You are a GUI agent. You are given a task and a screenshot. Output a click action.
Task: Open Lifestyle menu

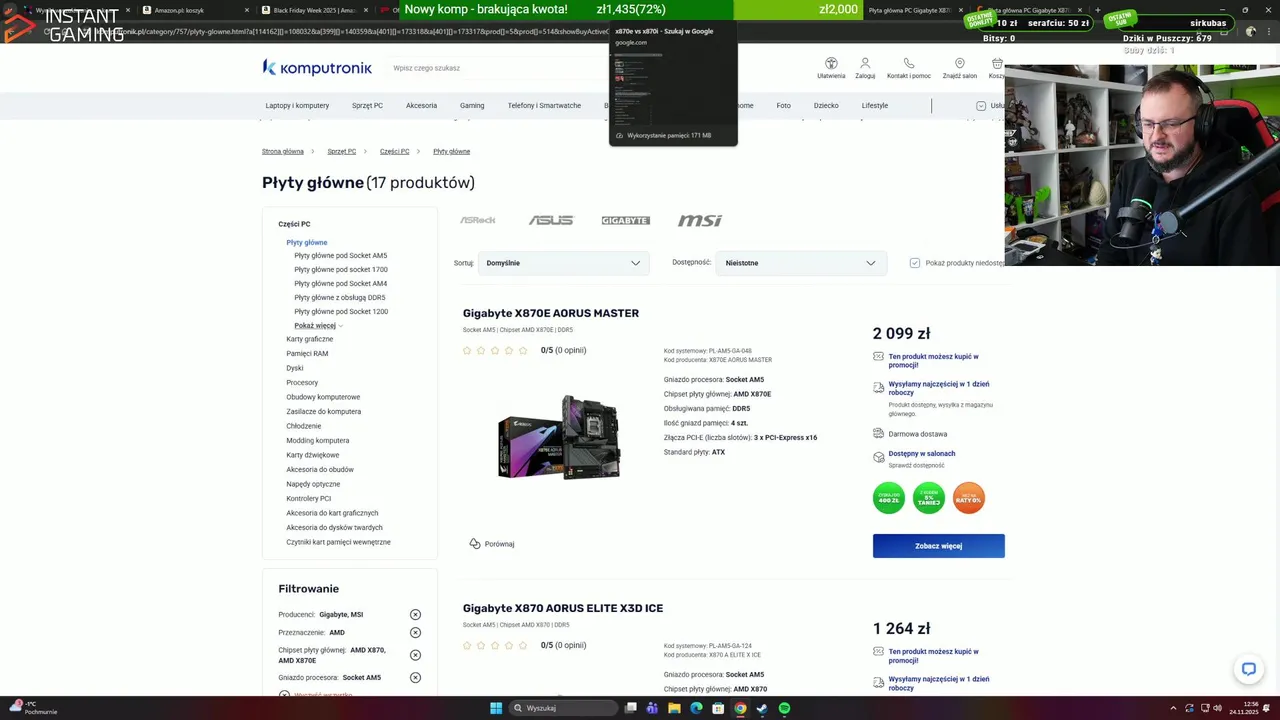(x=875, y=105)
